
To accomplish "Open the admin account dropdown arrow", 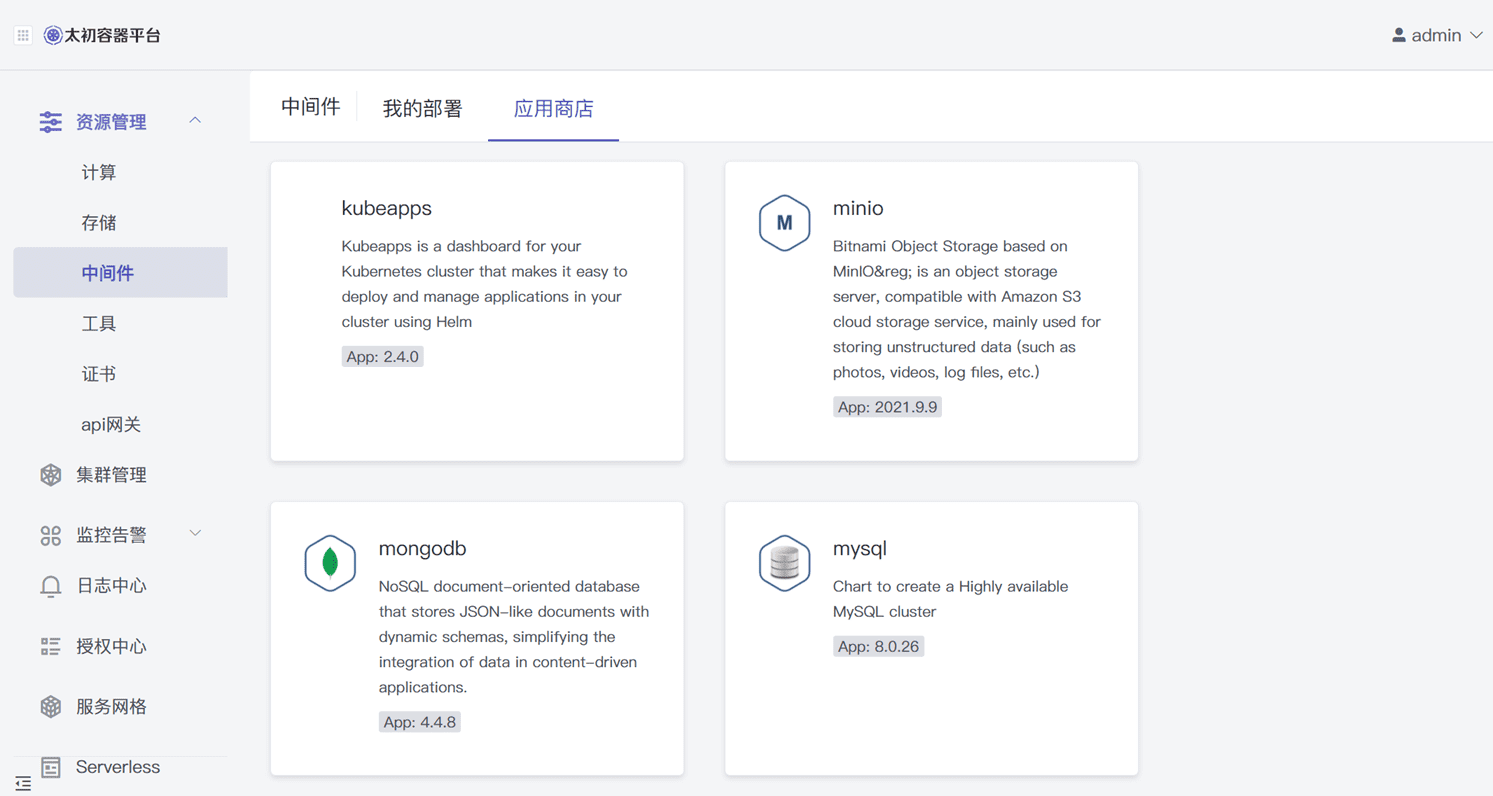I will pos(1476,35).
